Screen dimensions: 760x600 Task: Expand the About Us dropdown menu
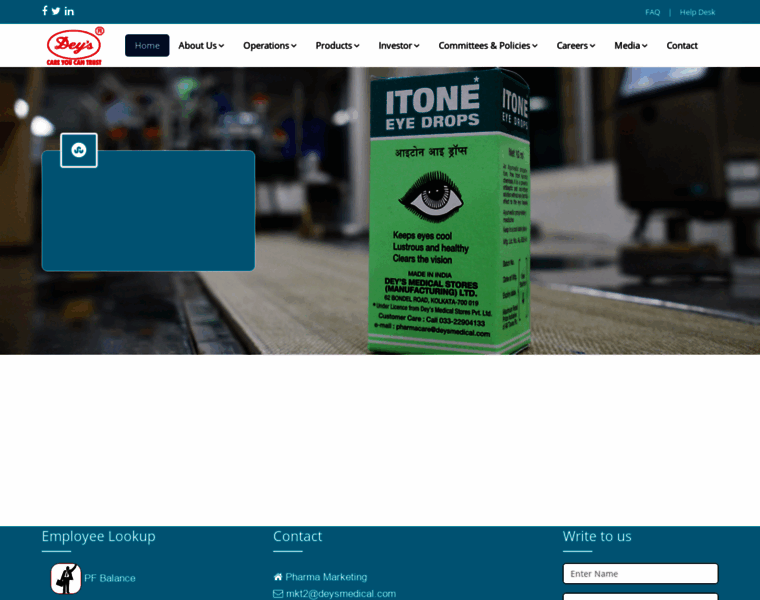[201, 45]
